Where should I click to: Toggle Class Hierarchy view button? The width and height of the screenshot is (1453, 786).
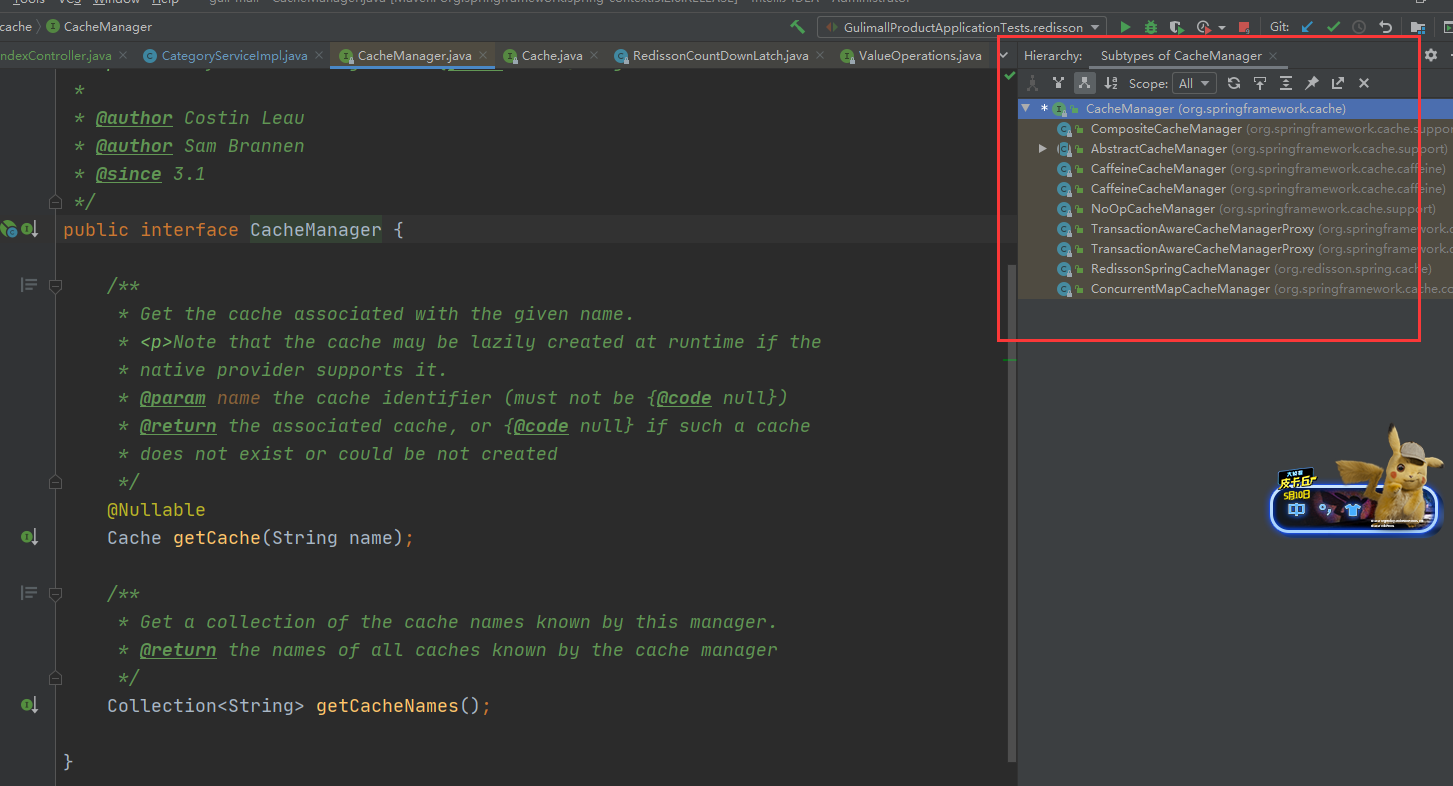1032,83
